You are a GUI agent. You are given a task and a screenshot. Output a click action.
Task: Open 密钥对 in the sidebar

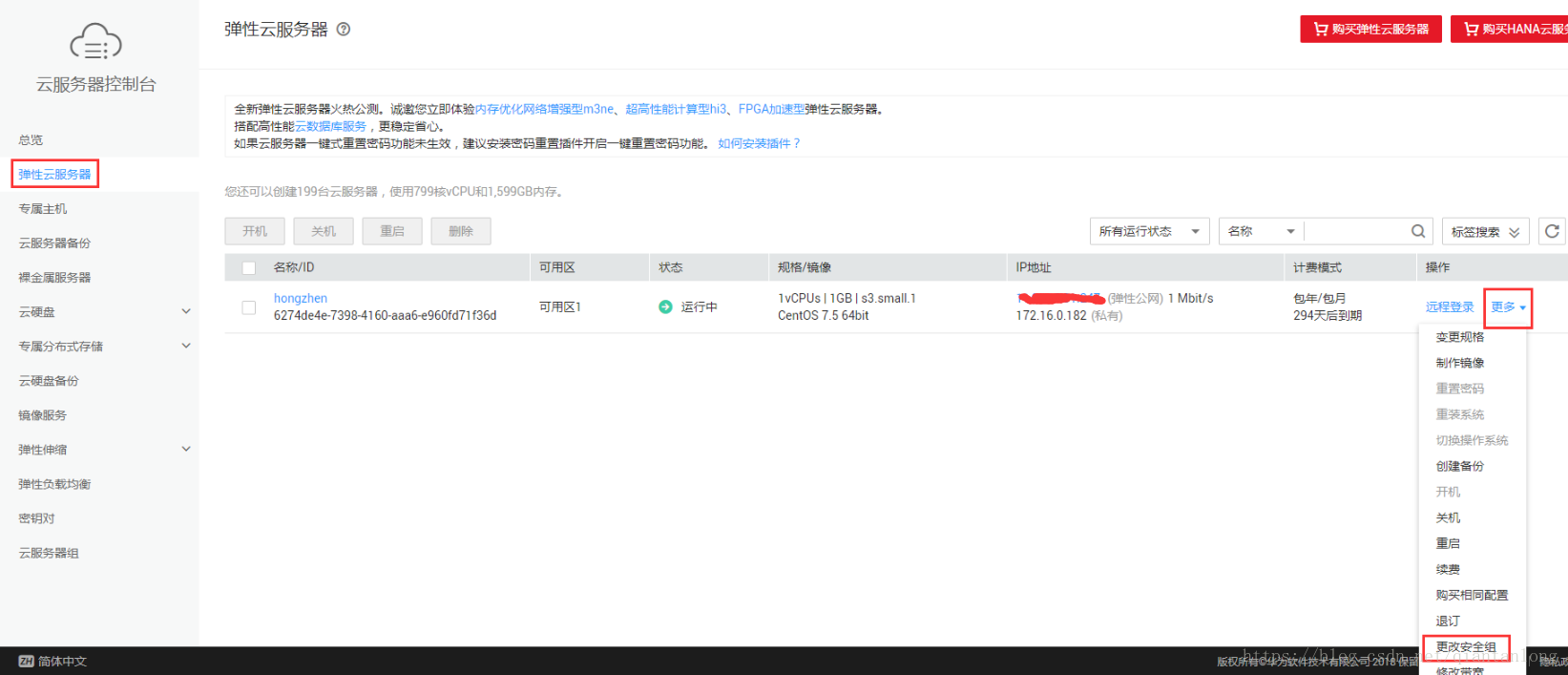pos(36,517)
